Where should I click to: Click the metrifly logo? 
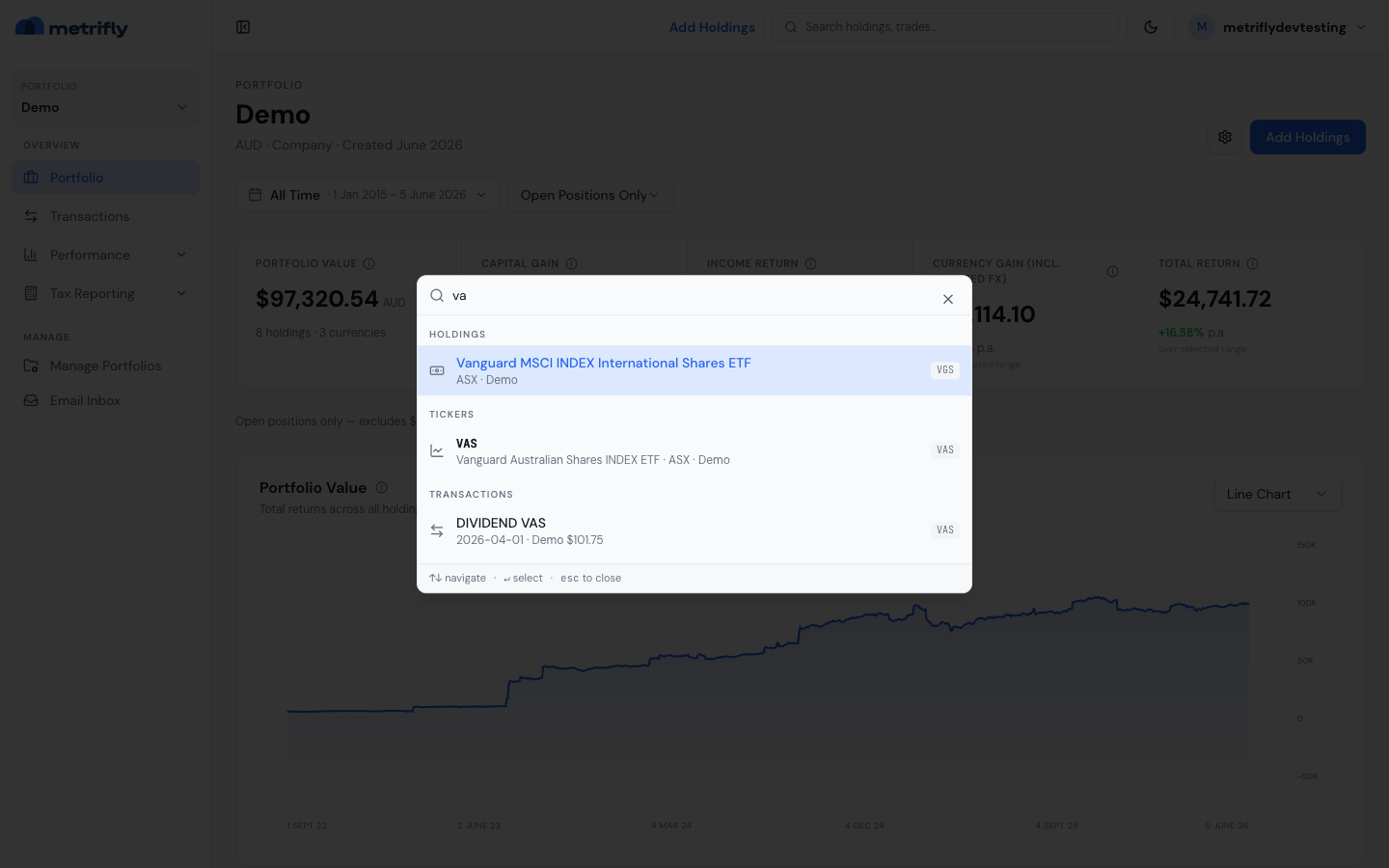pyautogui.click(x=72, y=27)
